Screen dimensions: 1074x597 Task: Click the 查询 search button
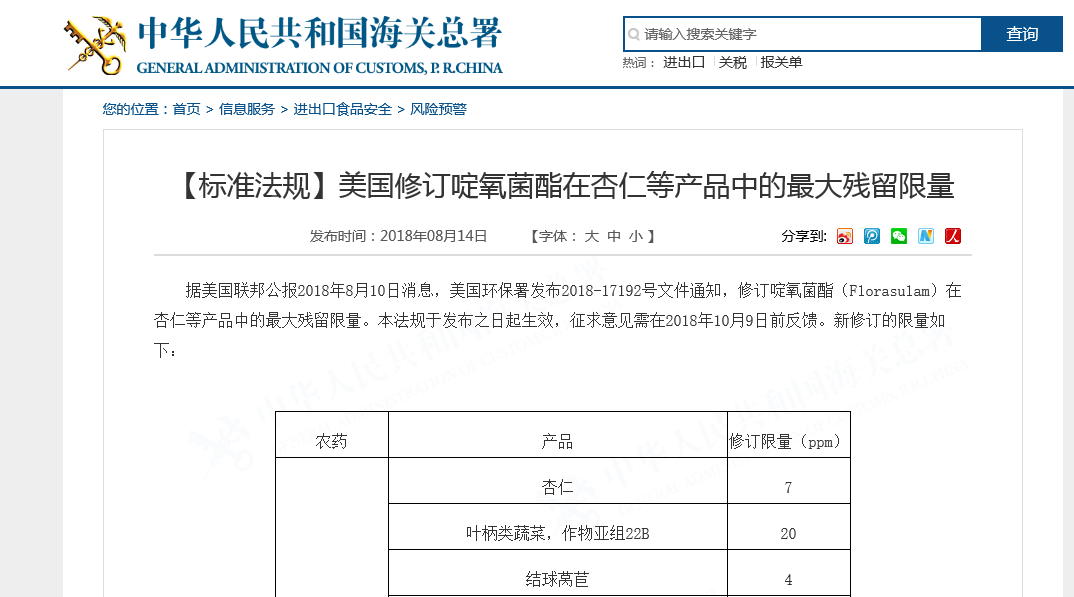coord(1022,34)
